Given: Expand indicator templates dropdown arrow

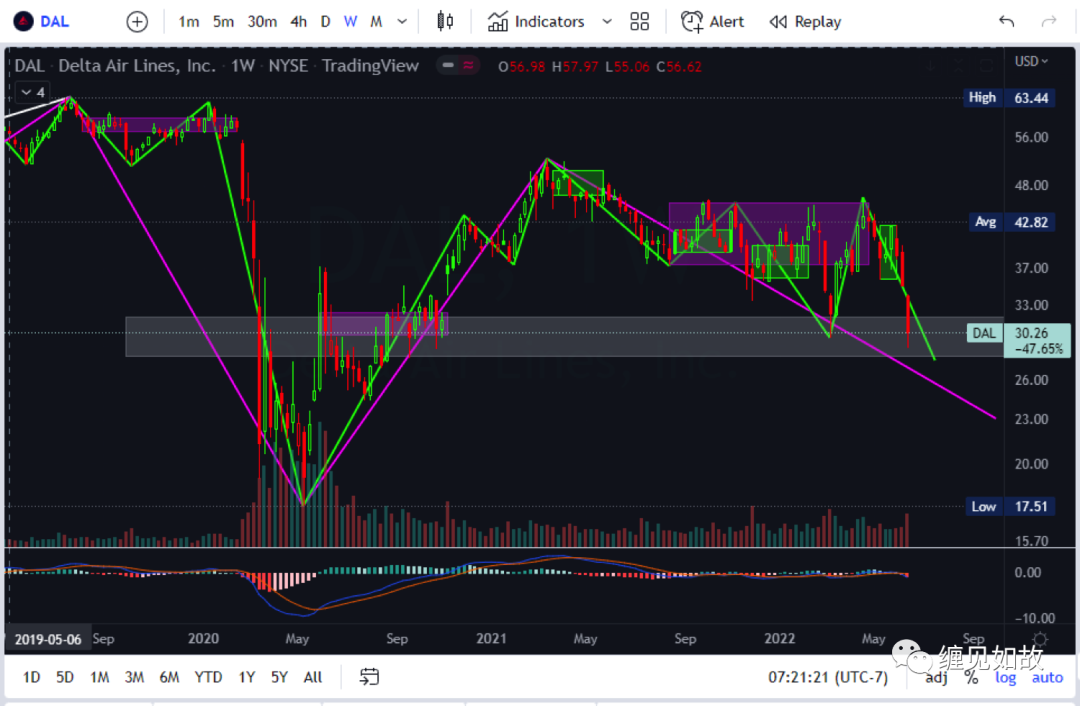Looking at the screenshot, I should [x=607, y=22].
